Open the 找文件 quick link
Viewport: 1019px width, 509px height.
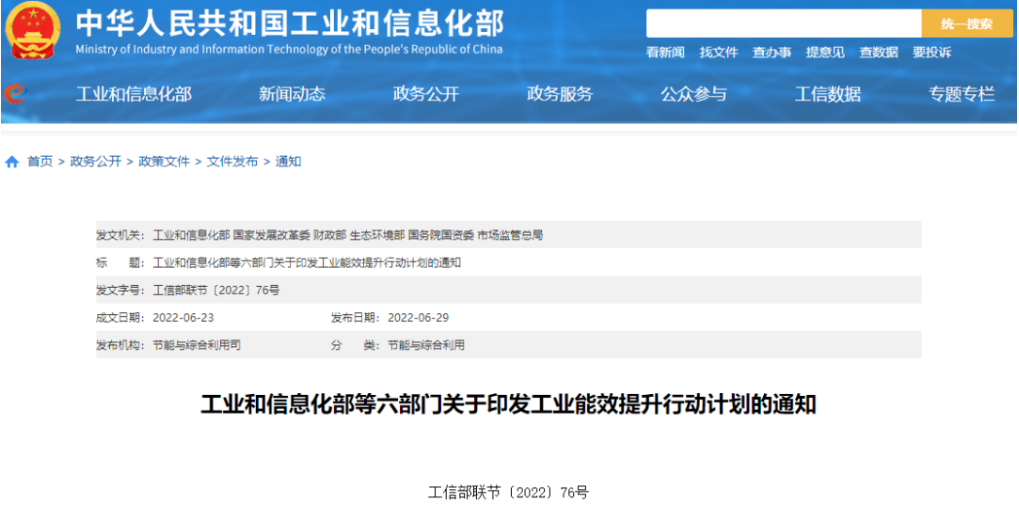(718, 52)
